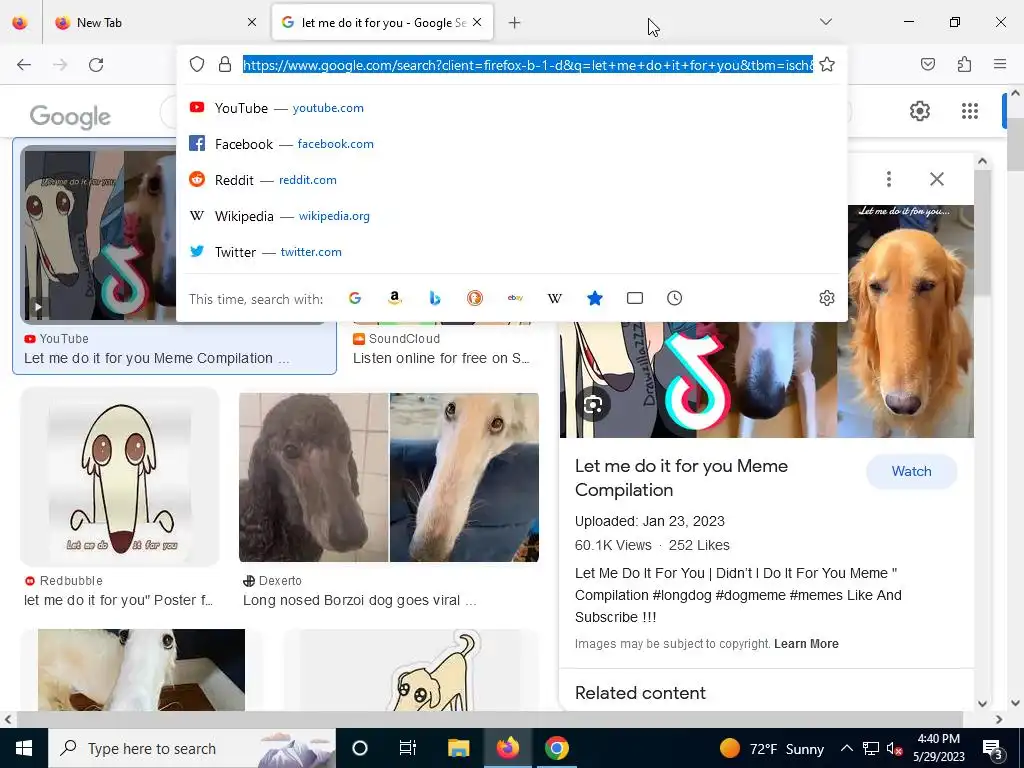Screen dimensions: 1024x768
Task: Bookmark this page with the star
Action: pos(827,64)
